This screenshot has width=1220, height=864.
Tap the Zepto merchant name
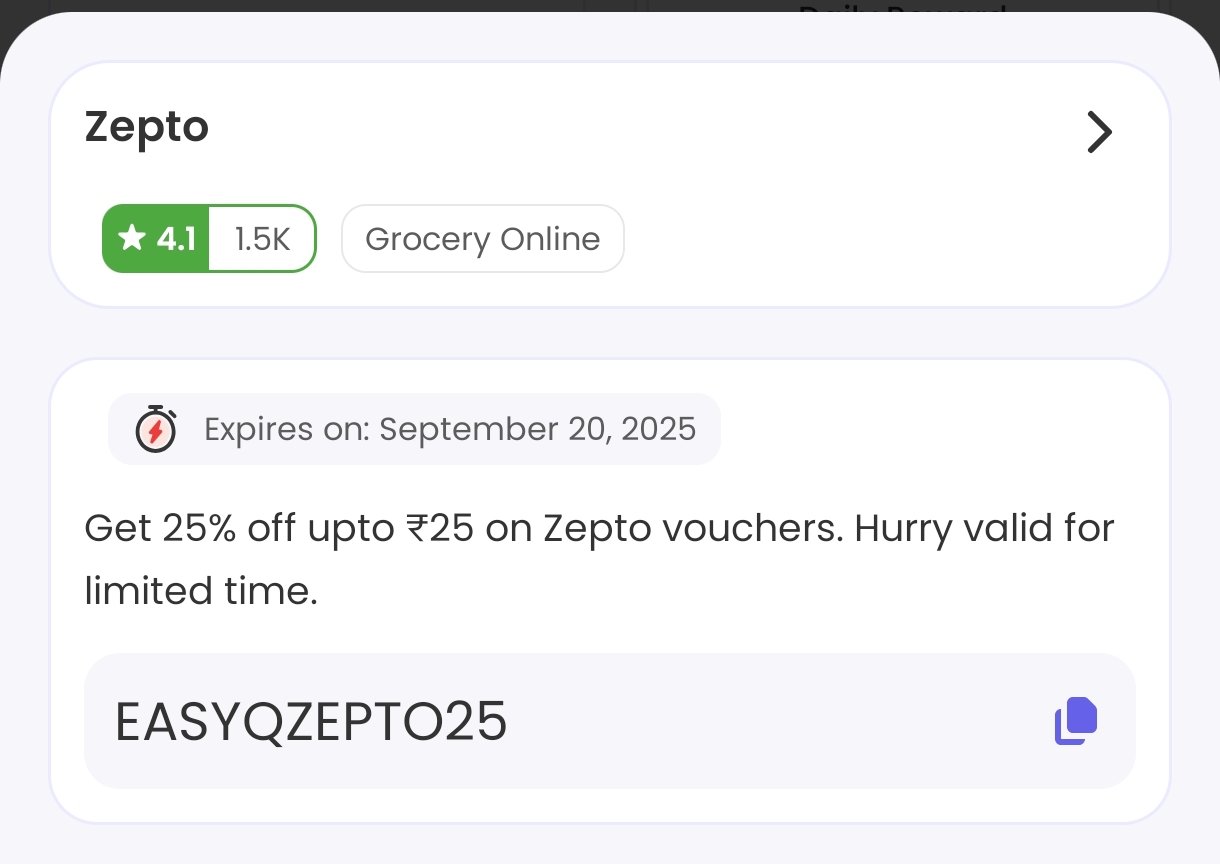tap(147, 127)
